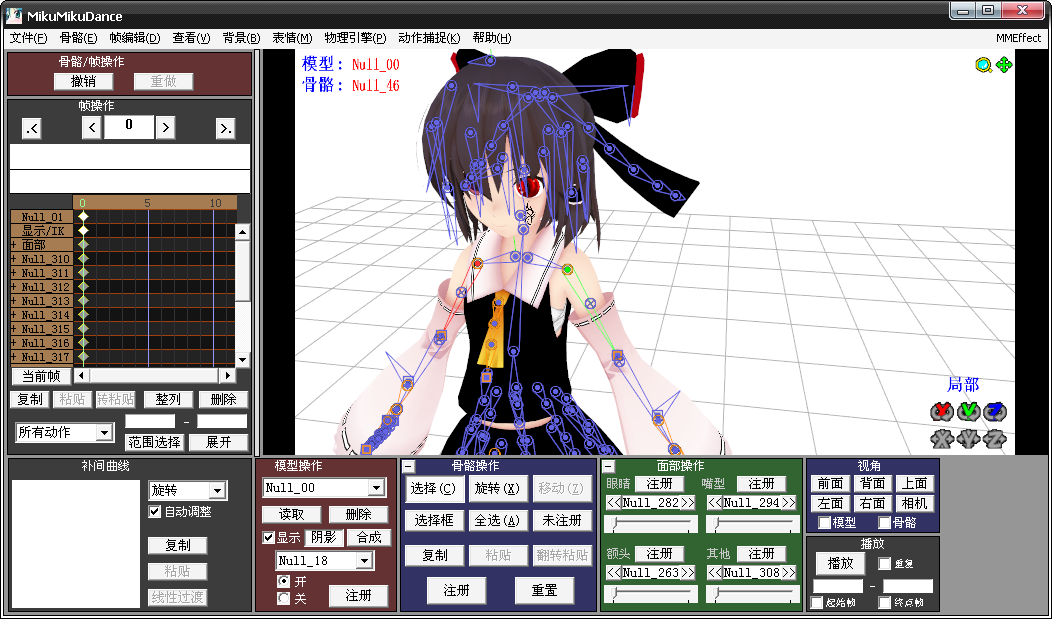Open the 文件(F) menu
This screenshot has width=1052, height=619.
pyautogui.click(x=29, y=38)
